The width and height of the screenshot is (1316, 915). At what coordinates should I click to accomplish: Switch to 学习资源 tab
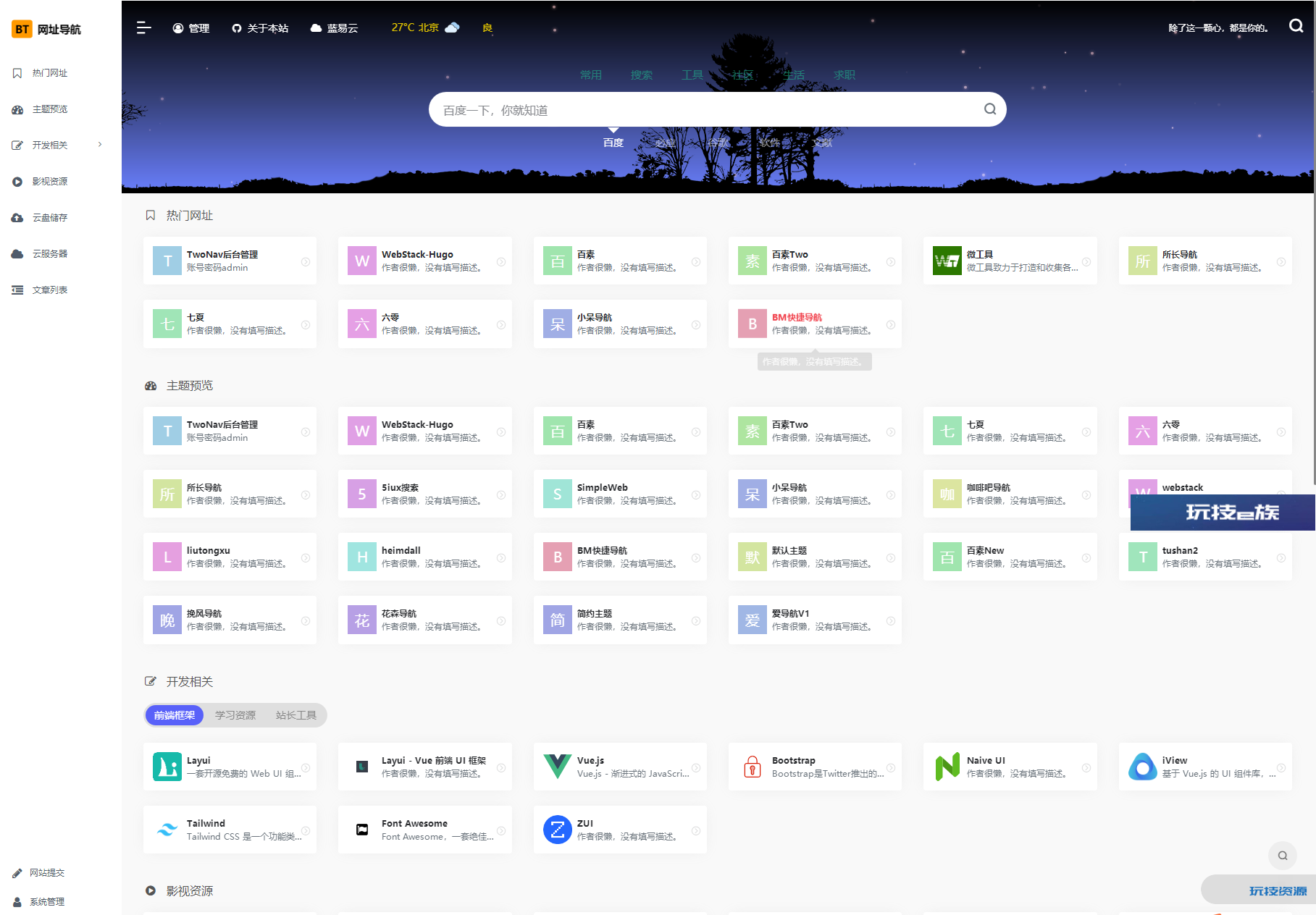[x=235, y=715]
